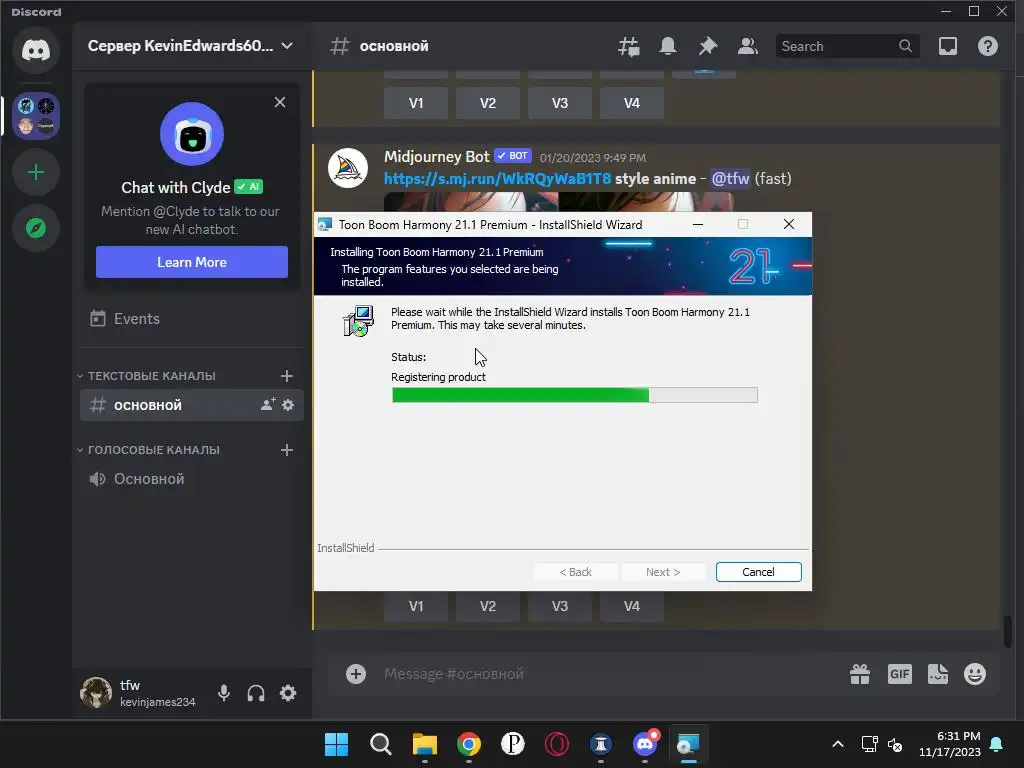Edit основной channel settings gear

(288, 405)
